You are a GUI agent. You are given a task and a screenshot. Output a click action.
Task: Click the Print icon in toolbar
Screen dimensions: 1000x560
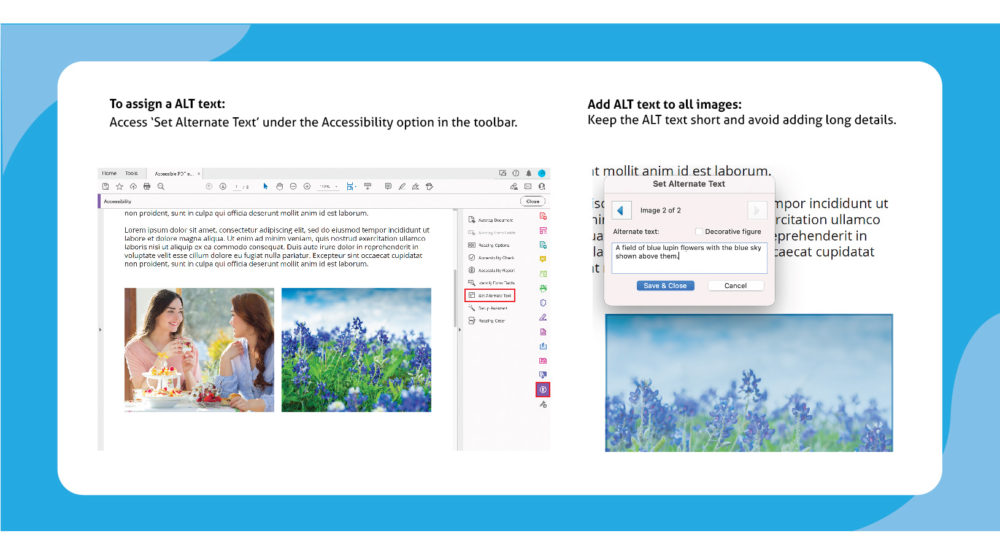[147, 187]
